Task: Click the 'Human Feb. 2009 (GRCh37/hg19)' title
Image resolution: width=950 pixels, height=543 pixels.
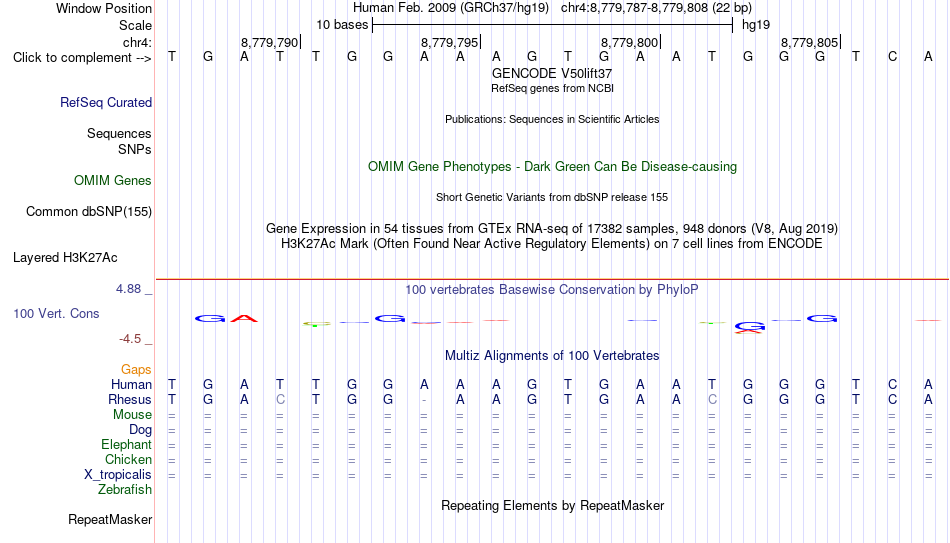Action: (451, 8)
